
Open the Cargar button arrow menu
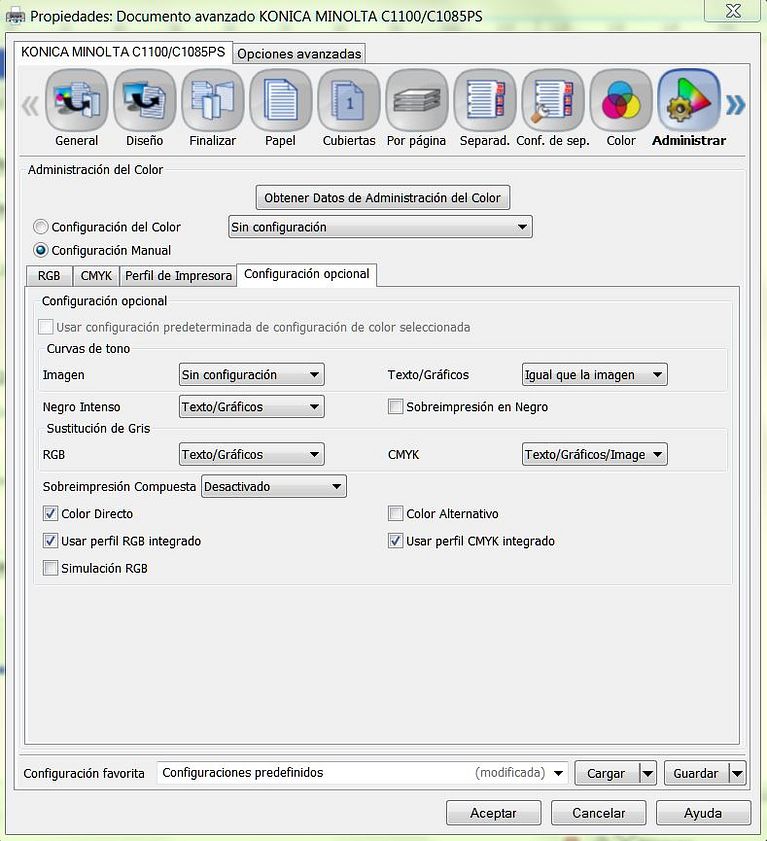pos(648,773)
